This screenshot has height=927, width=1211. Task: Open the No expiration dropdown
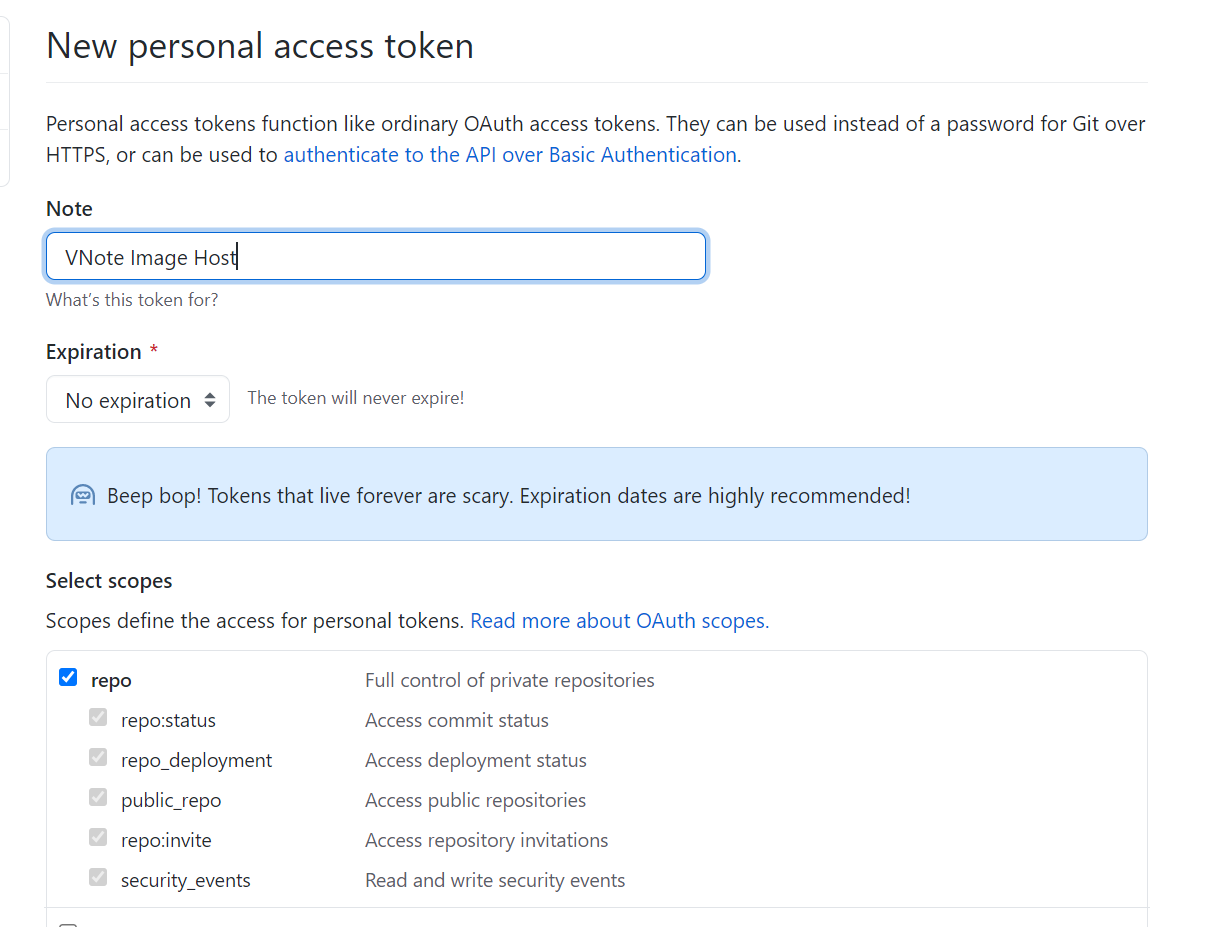pyautogui.click(x=138, y=399)
